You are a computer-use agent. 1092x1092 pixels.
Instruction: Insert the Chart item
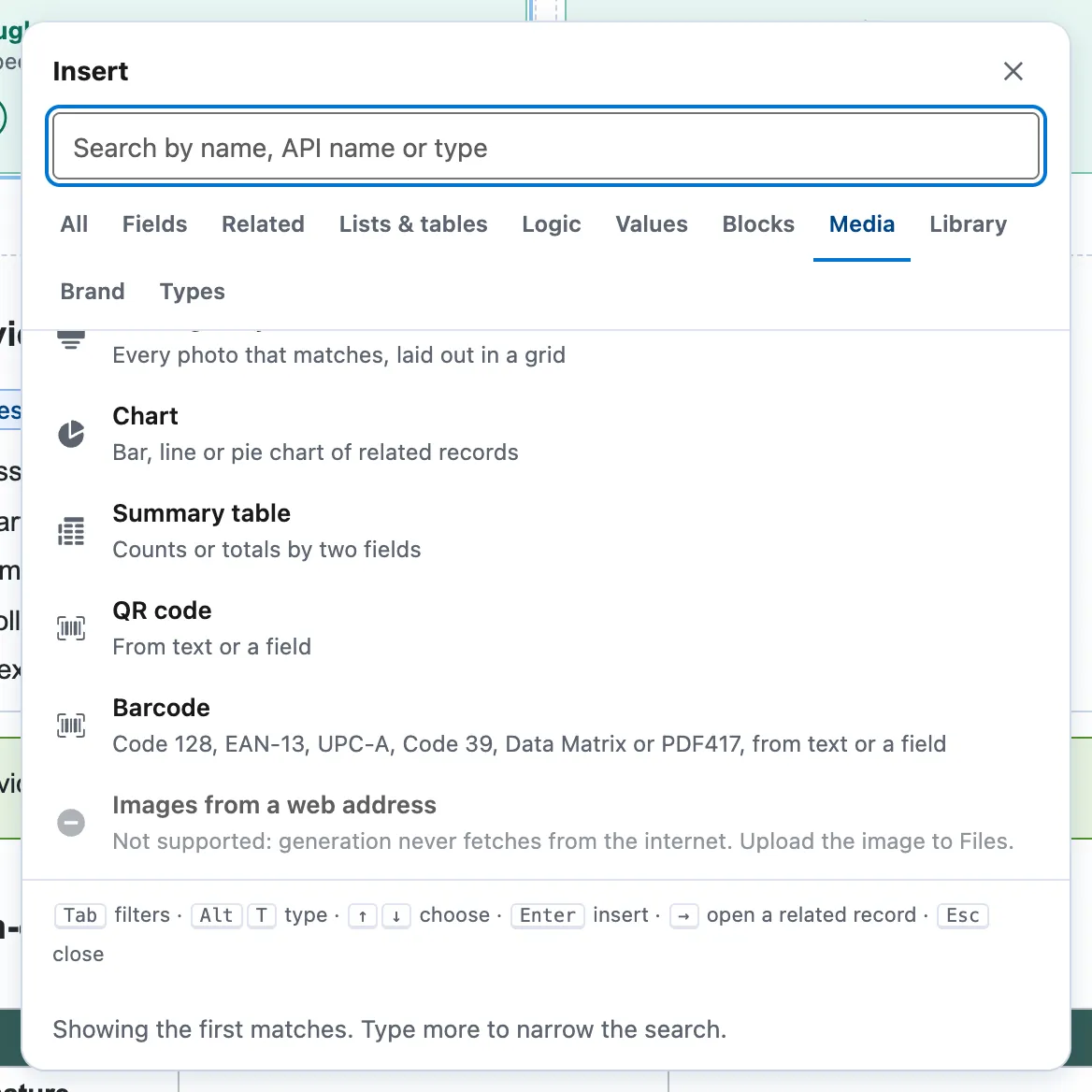click(546, 434)
